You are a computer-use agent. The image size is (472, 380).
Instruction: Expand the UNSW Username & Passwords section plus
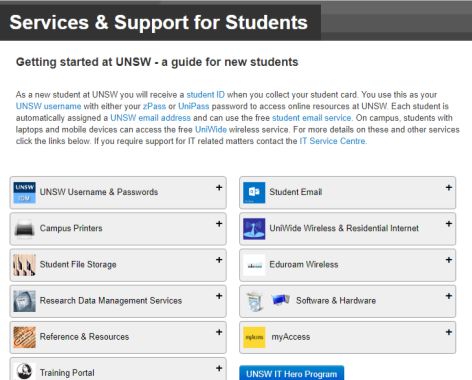click(x=219, y=188)
